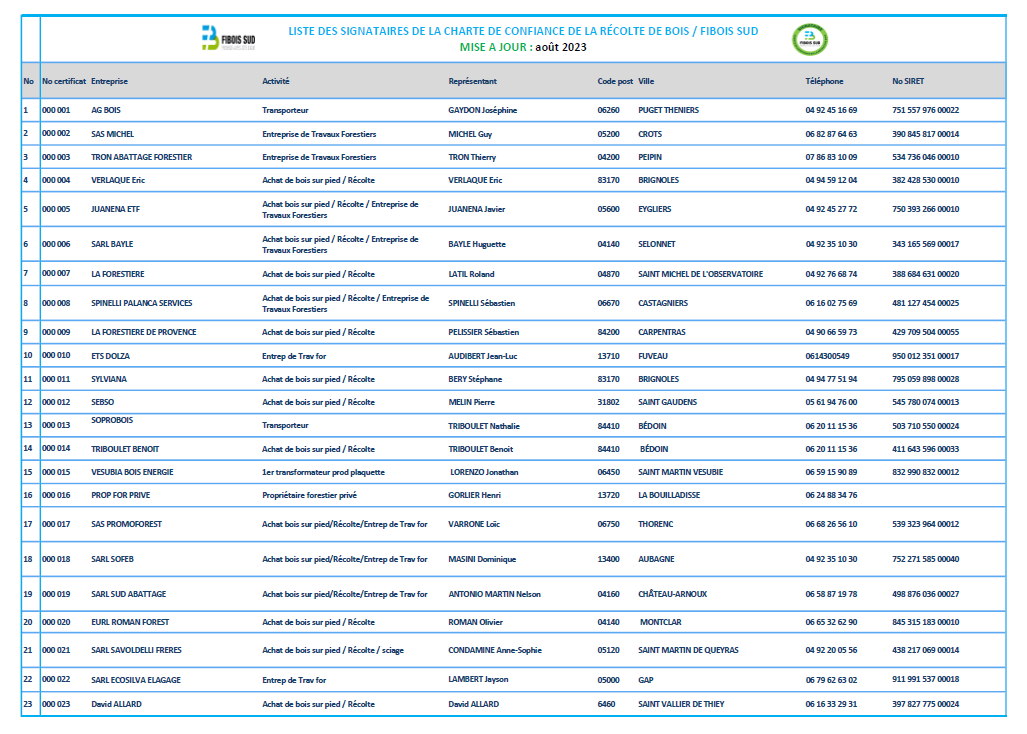
Task: Click the city 'LA BOUILLADISSE'
Action: point(669,495)
